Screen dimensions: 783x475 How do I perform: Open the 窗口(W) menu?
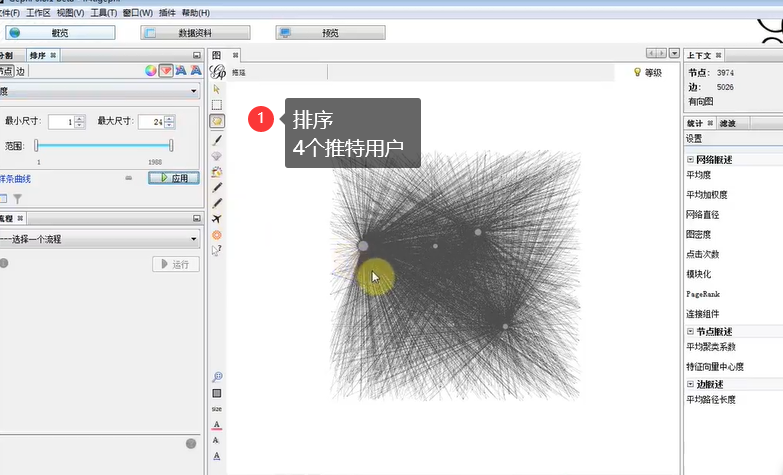coord(138,12)
